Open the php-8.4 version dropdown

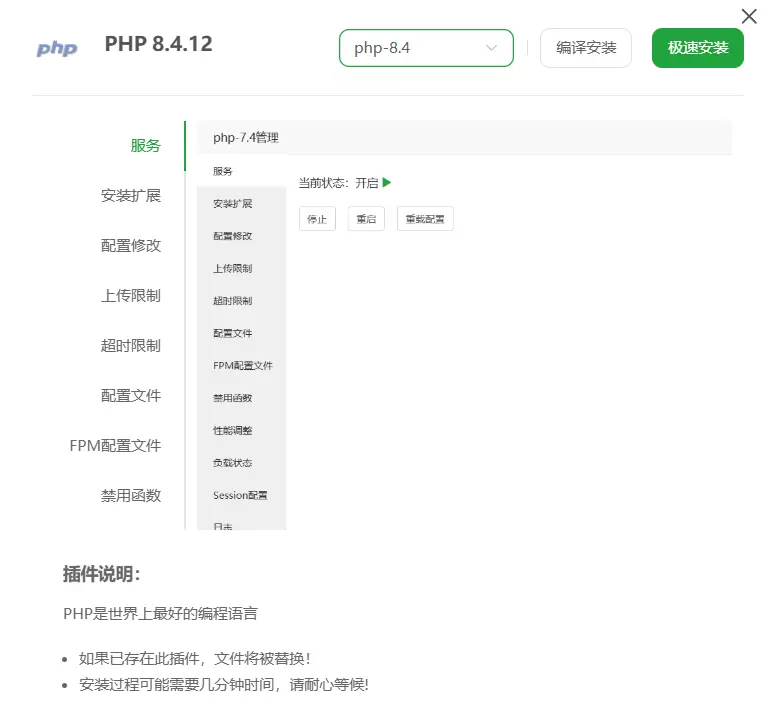tap(426, 48)
